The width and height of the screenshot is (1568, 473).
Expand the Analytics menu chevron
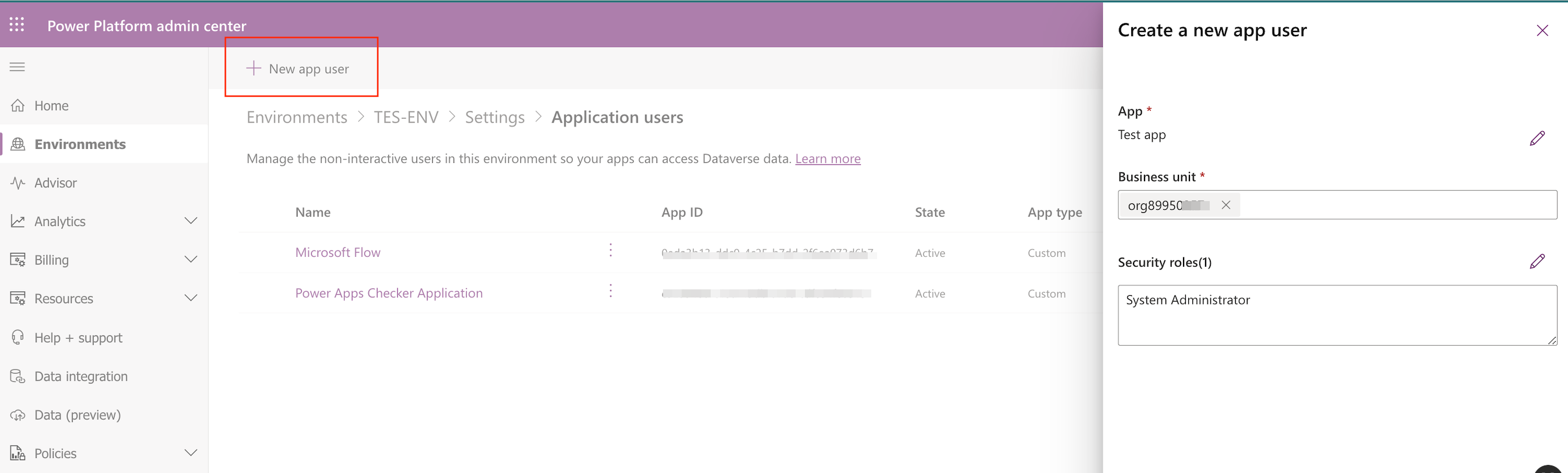191,221
